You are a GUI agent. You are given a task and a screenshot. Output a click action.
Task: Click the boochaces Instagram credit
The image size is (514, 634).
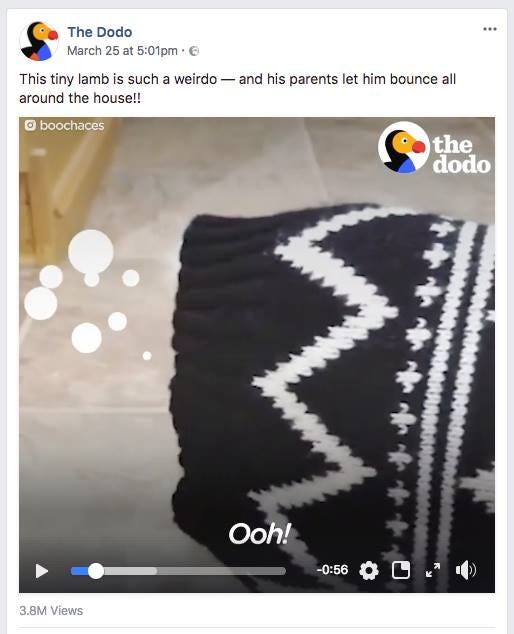[x=72, y=125]
